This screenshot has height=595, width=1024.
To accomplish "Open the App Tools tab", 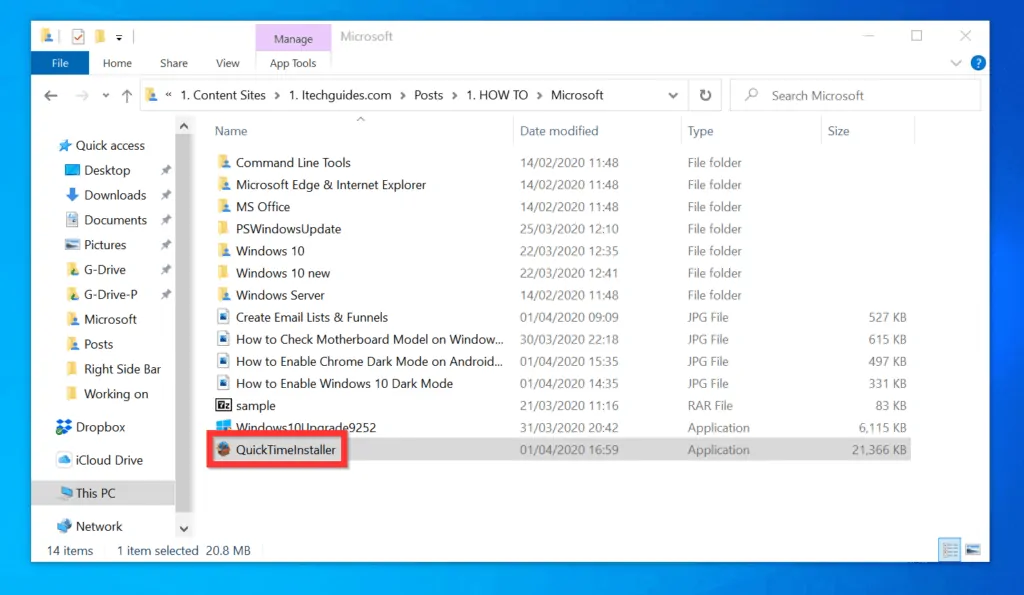I will coord(293,63).
